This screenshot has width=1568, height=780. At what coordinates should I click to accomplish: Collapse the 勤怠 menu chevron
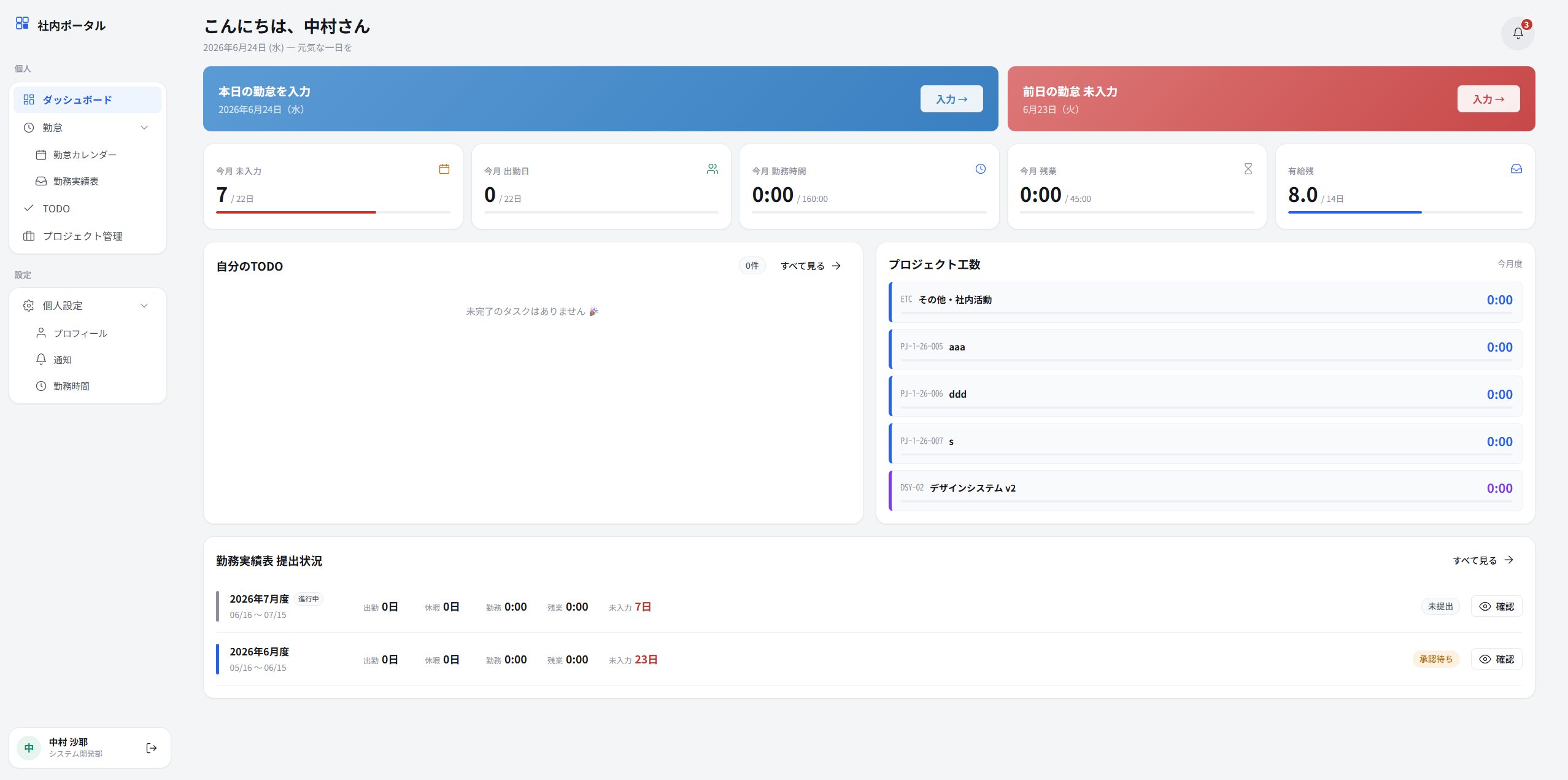pos(144,128)
